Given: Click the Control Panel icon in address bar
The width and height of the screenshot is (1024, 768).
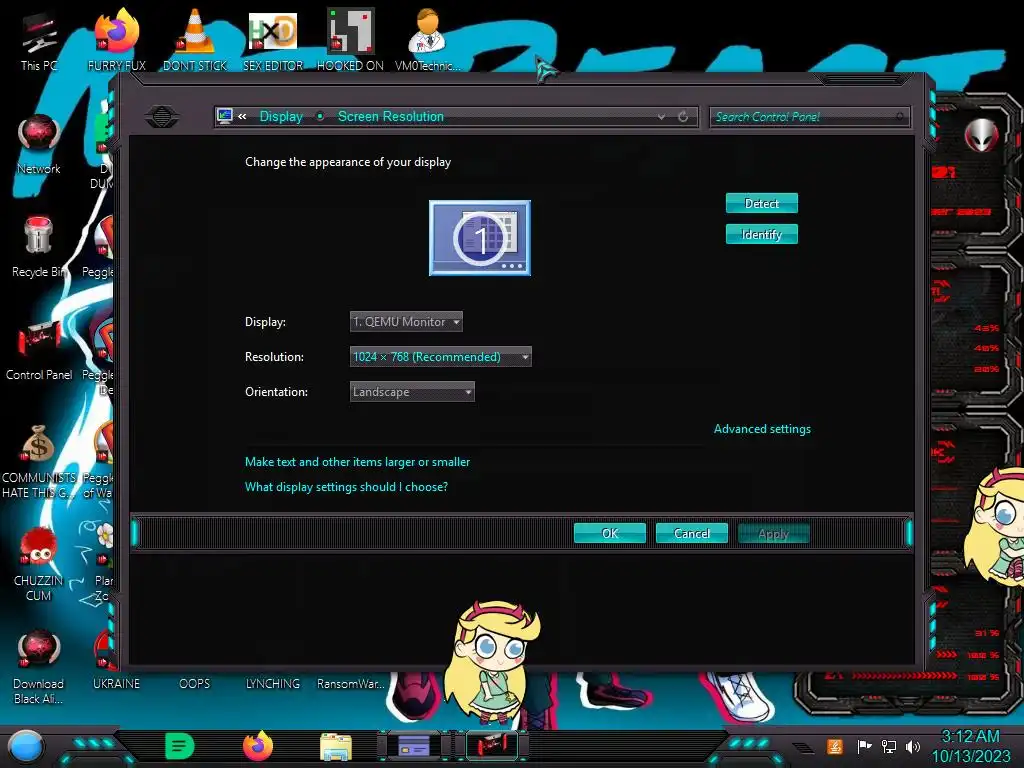Looking at the screenshot, I should (225, 116).
